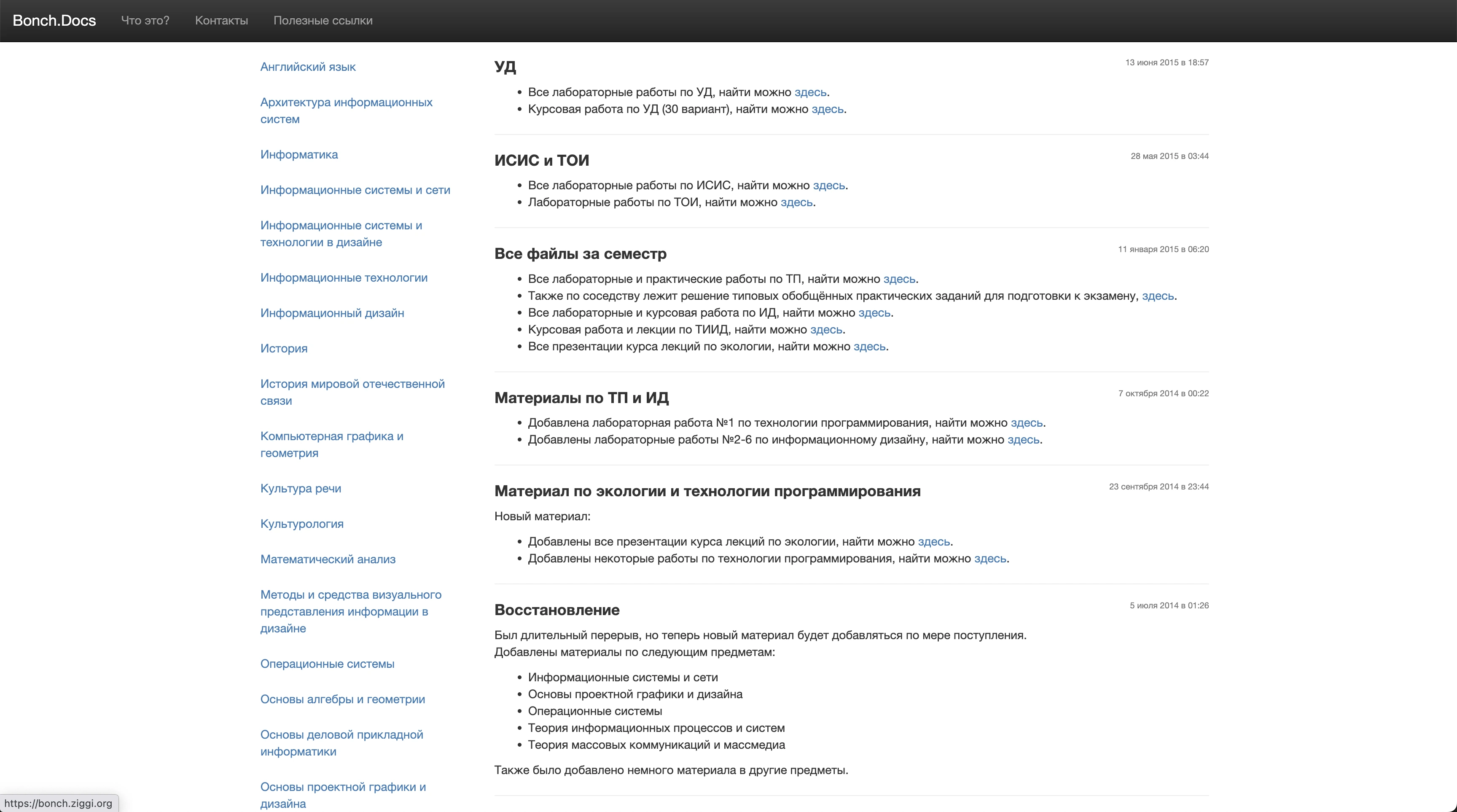Open the Bonch.Docs home brand link
Screen dimensions: 1457x812
pos(54,20)
